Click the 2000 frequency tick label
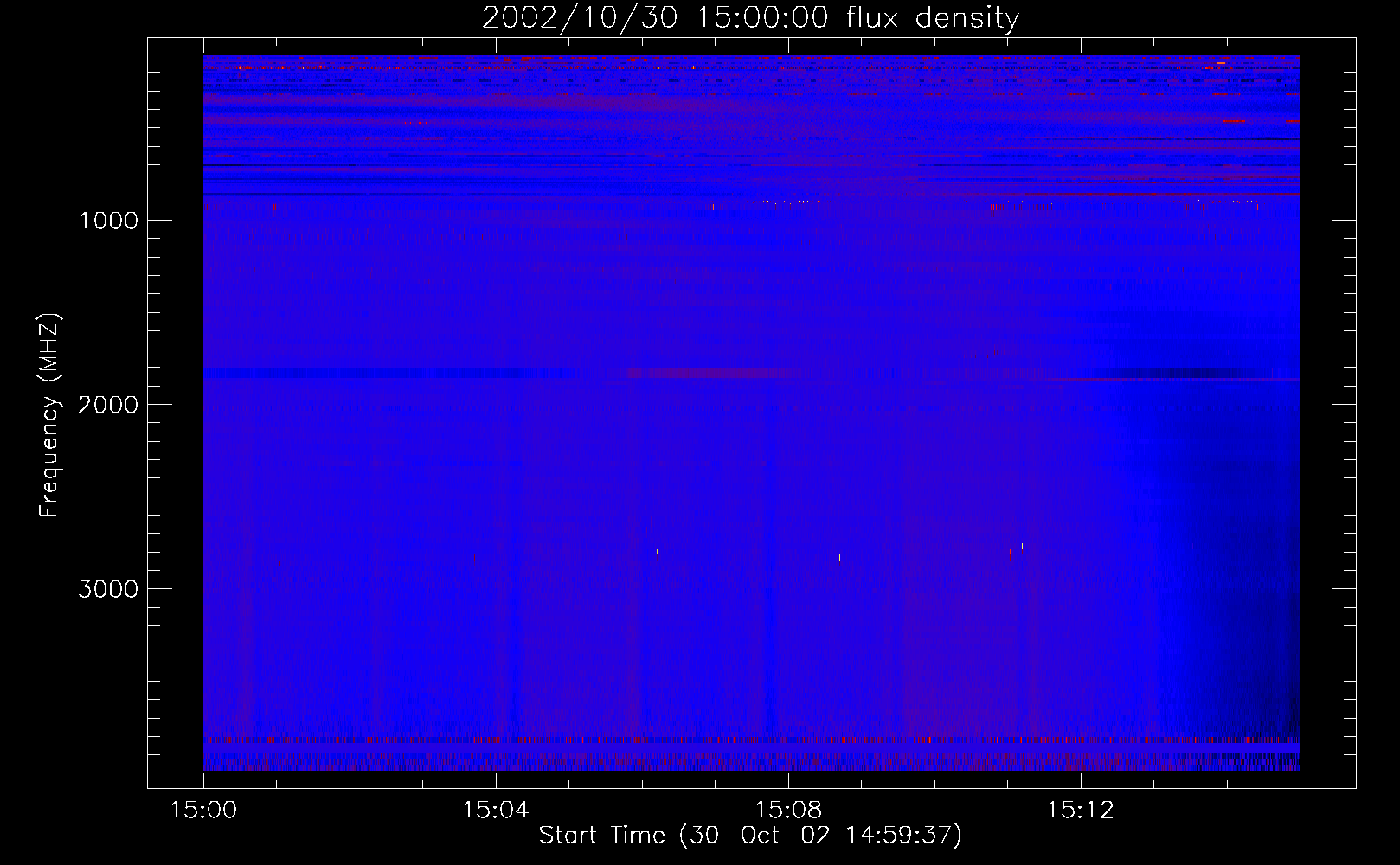The image size is (1400, 865). (x=108, y=405)
